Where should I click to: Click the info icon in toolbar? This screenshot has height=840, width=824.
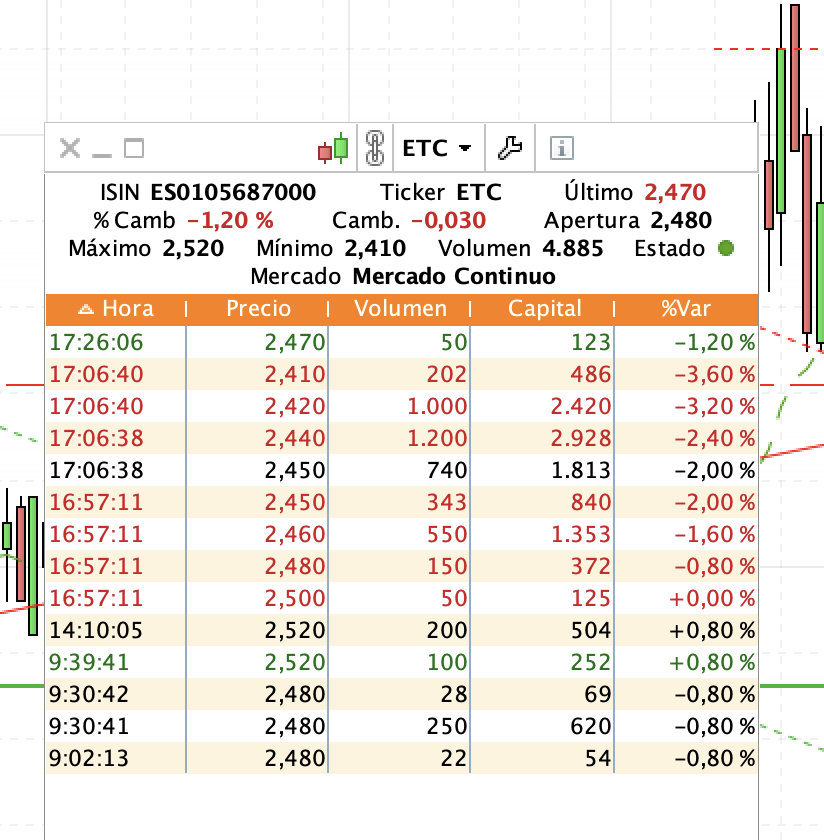(x=562, y=149)
